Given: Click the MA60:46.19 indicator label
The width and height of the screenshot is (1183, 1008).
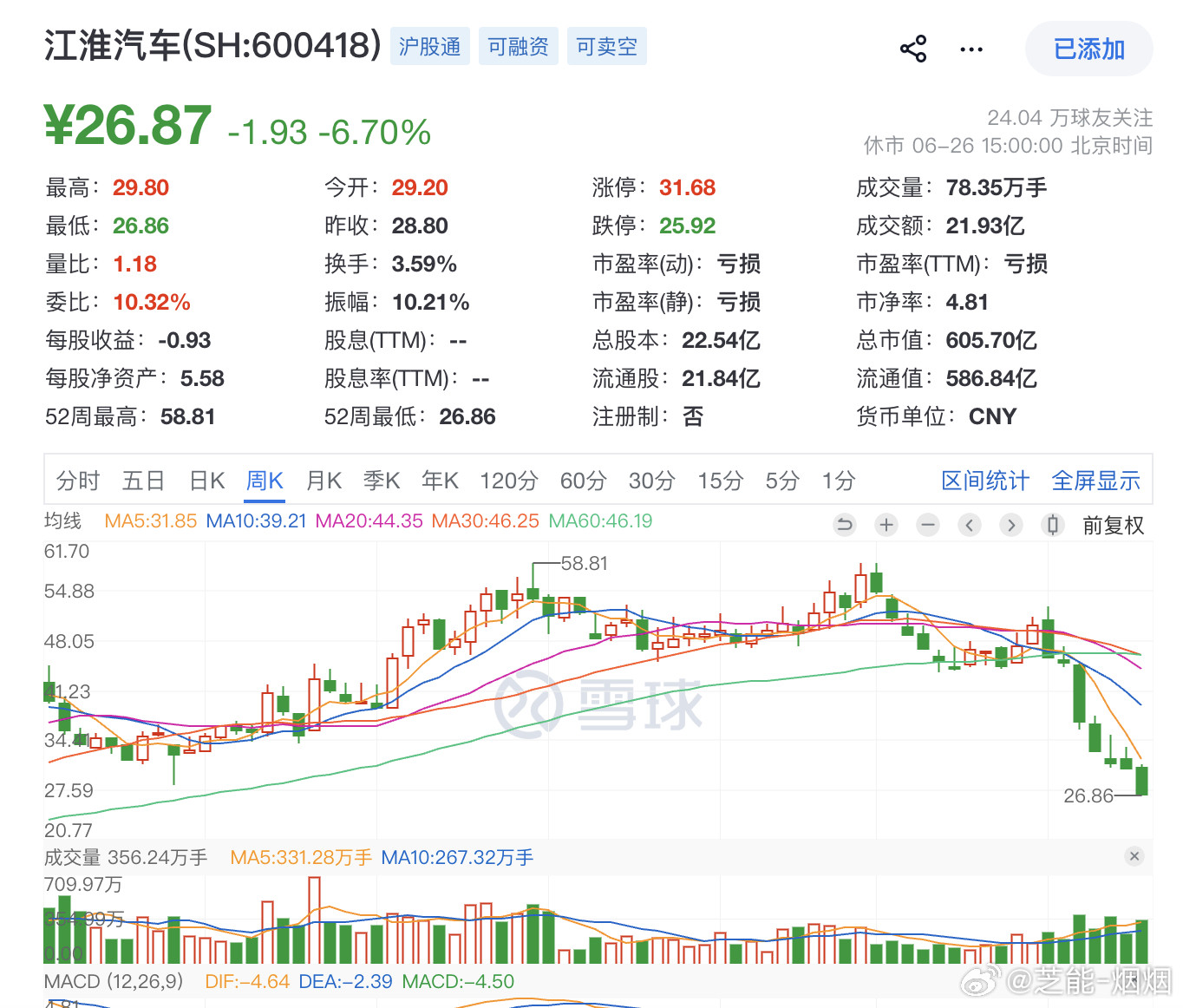Looking at the screenshot, I should (x=601, y=521).
